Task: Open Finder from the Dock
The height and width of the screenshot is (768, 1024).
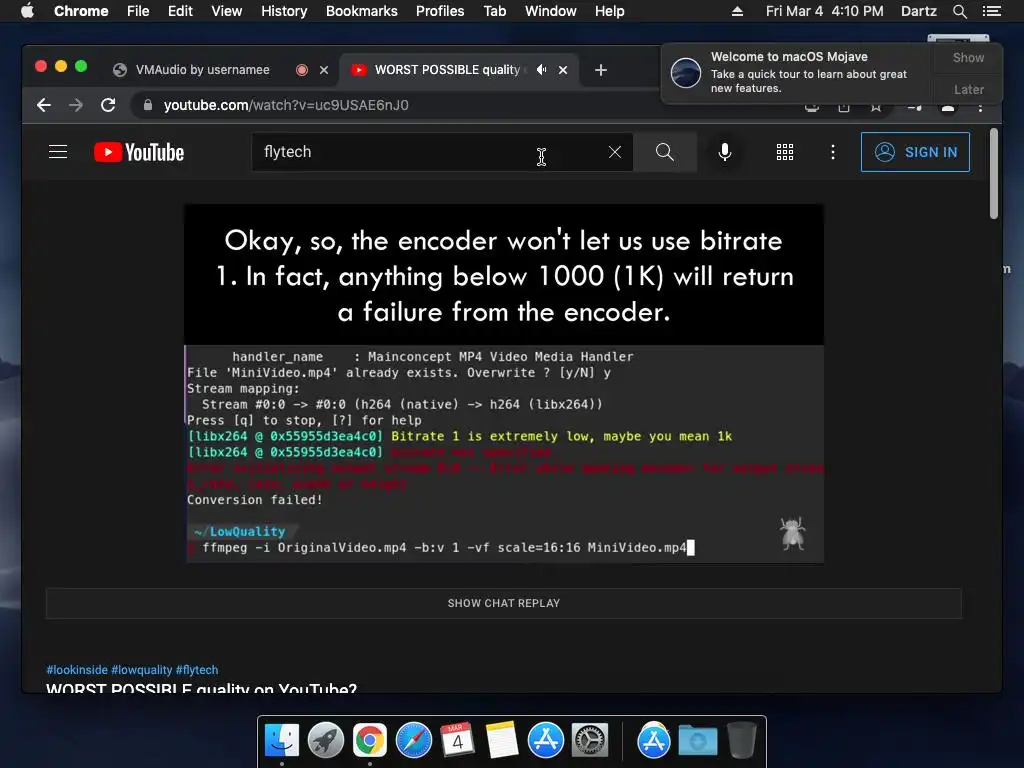Action: [281, 741]
